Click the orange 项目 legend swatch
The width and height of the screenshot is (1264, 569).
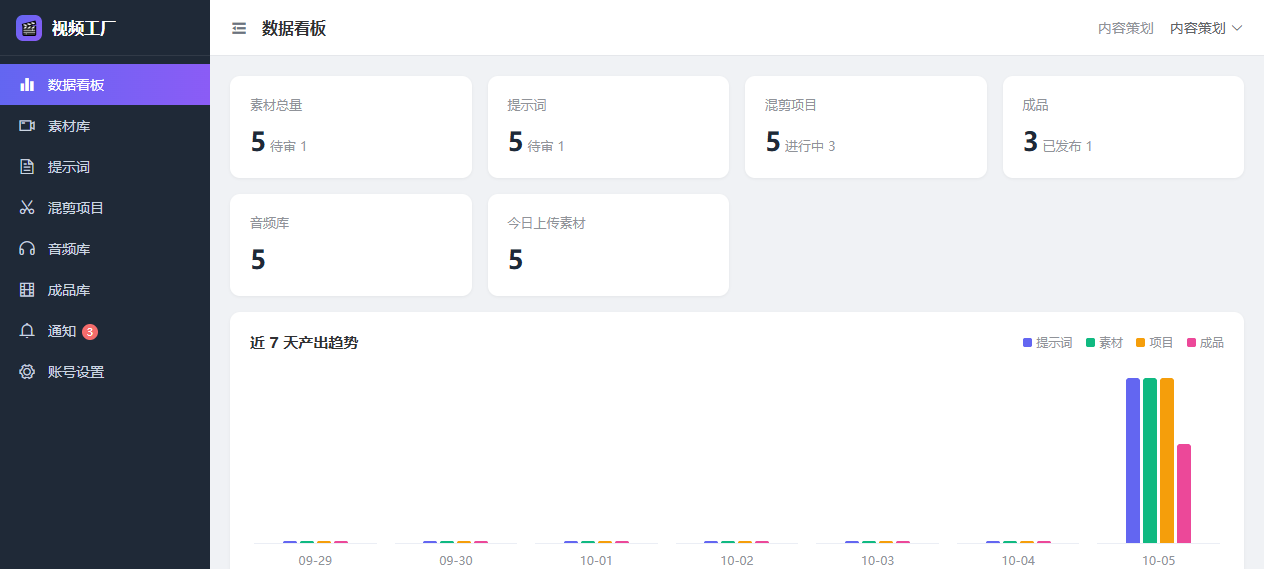1141,343
